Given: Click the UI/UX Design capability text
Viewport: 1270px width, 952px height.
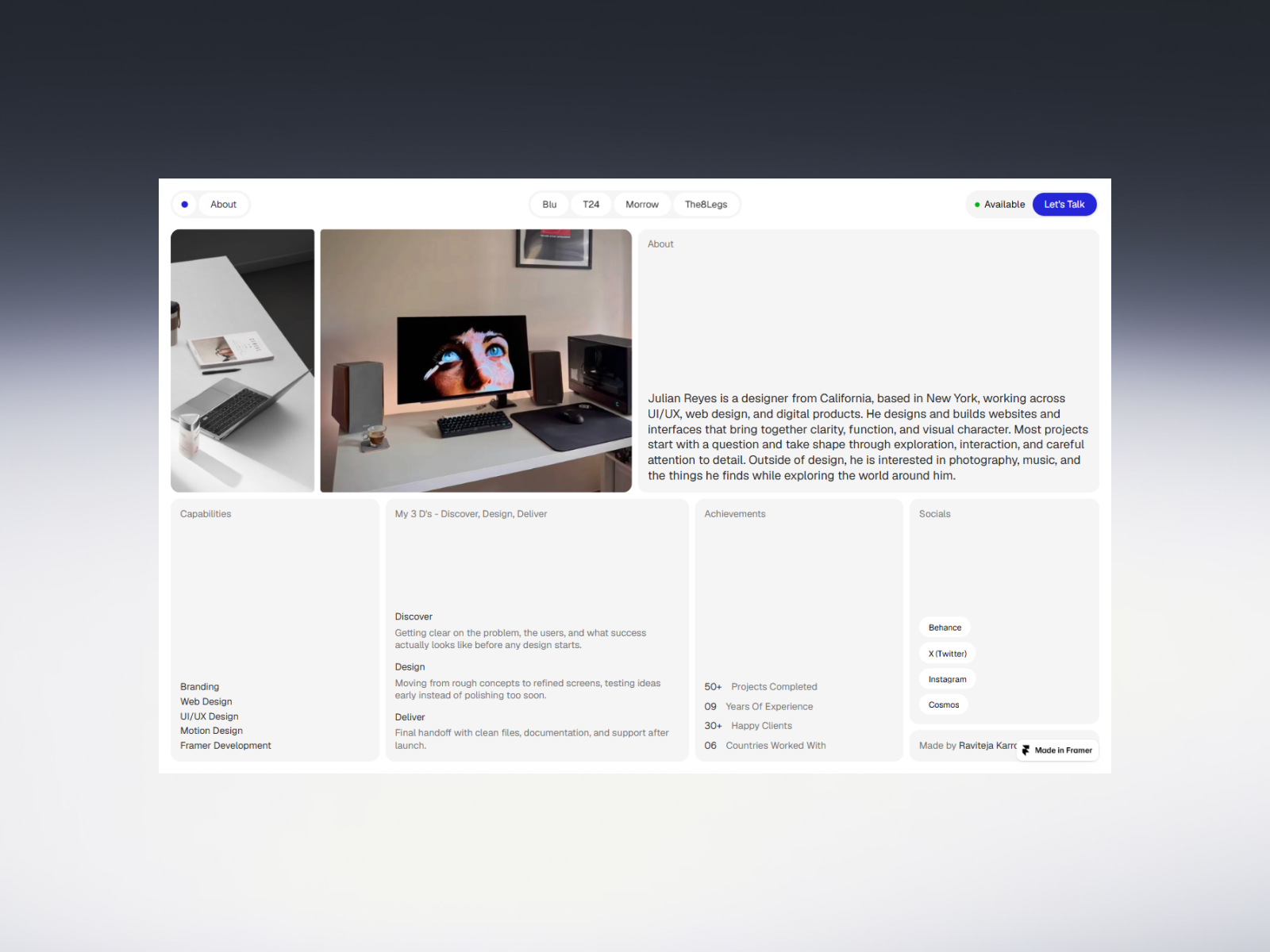Looking at the screenshot, I should click(209, 716).
